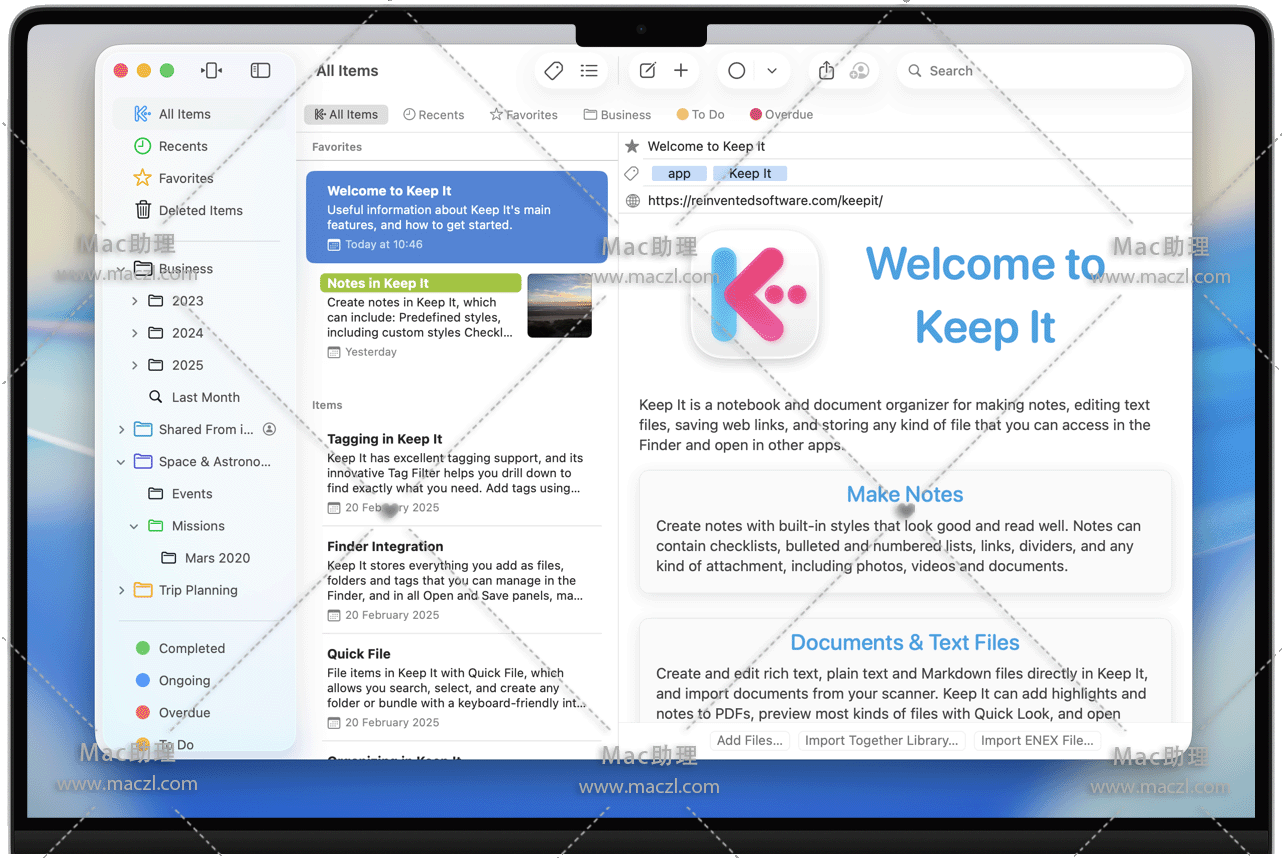
Task: Click the Search field
Action: tap(1040, 71)
